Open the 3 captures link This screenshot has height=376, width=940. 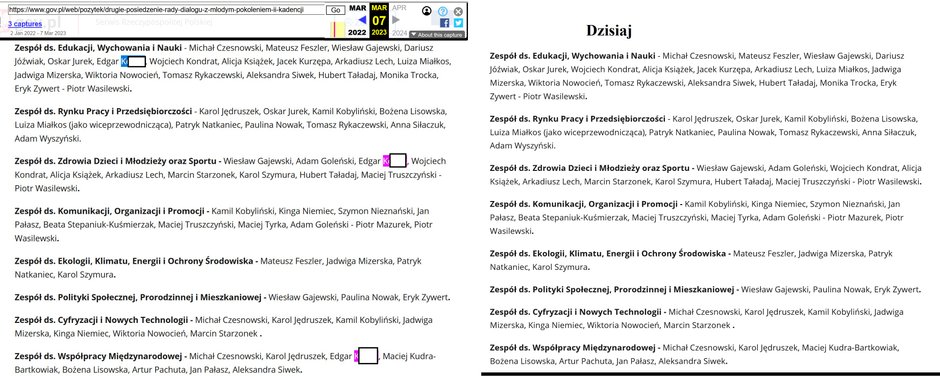(x=25, y=24)
